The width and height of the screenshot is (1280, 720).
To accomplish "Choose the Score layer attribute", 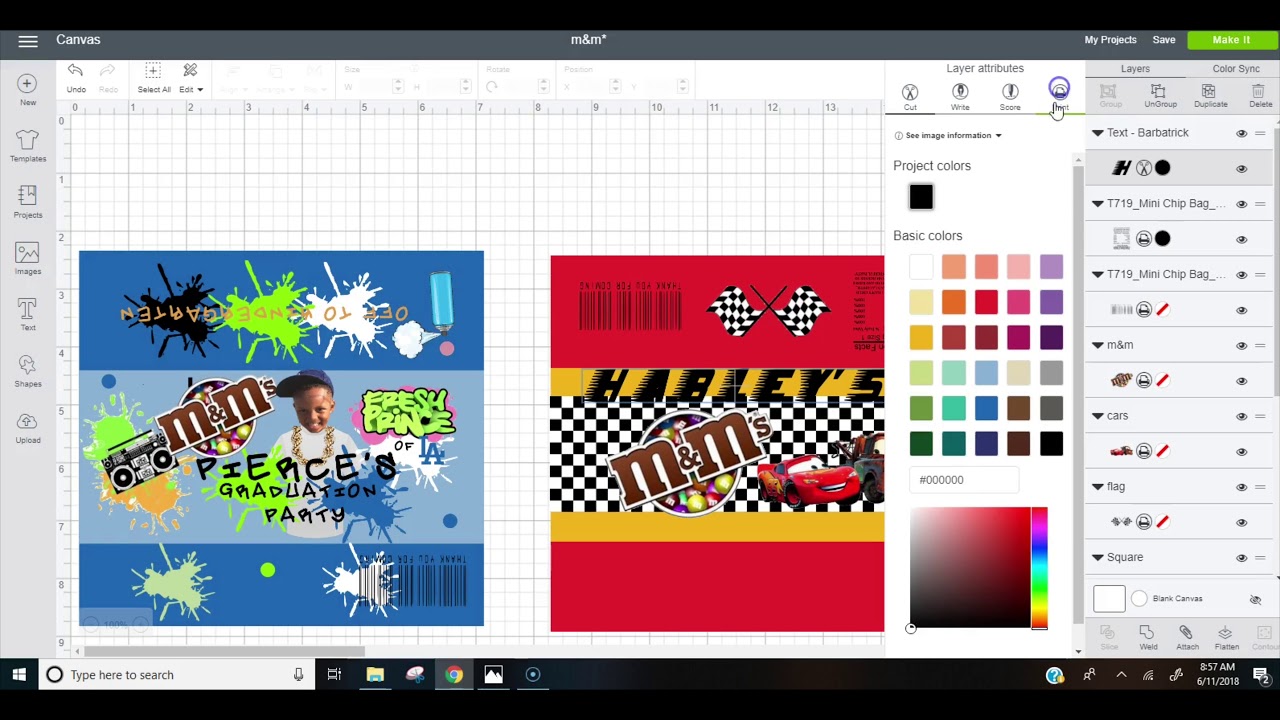I will point(1010,96).
